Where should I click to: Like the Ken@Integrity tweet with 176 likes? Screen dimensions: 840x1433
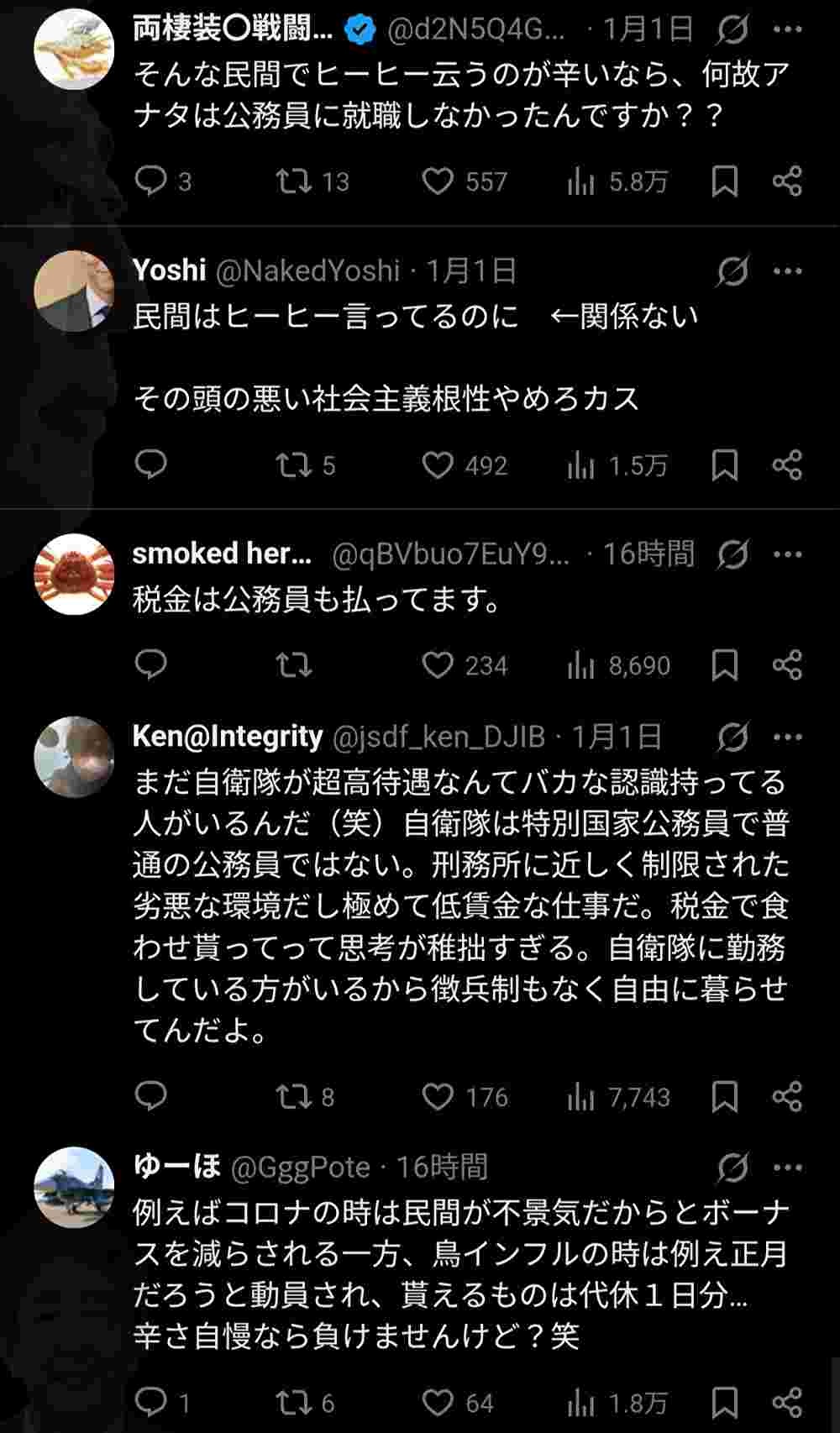point(438,1096)
